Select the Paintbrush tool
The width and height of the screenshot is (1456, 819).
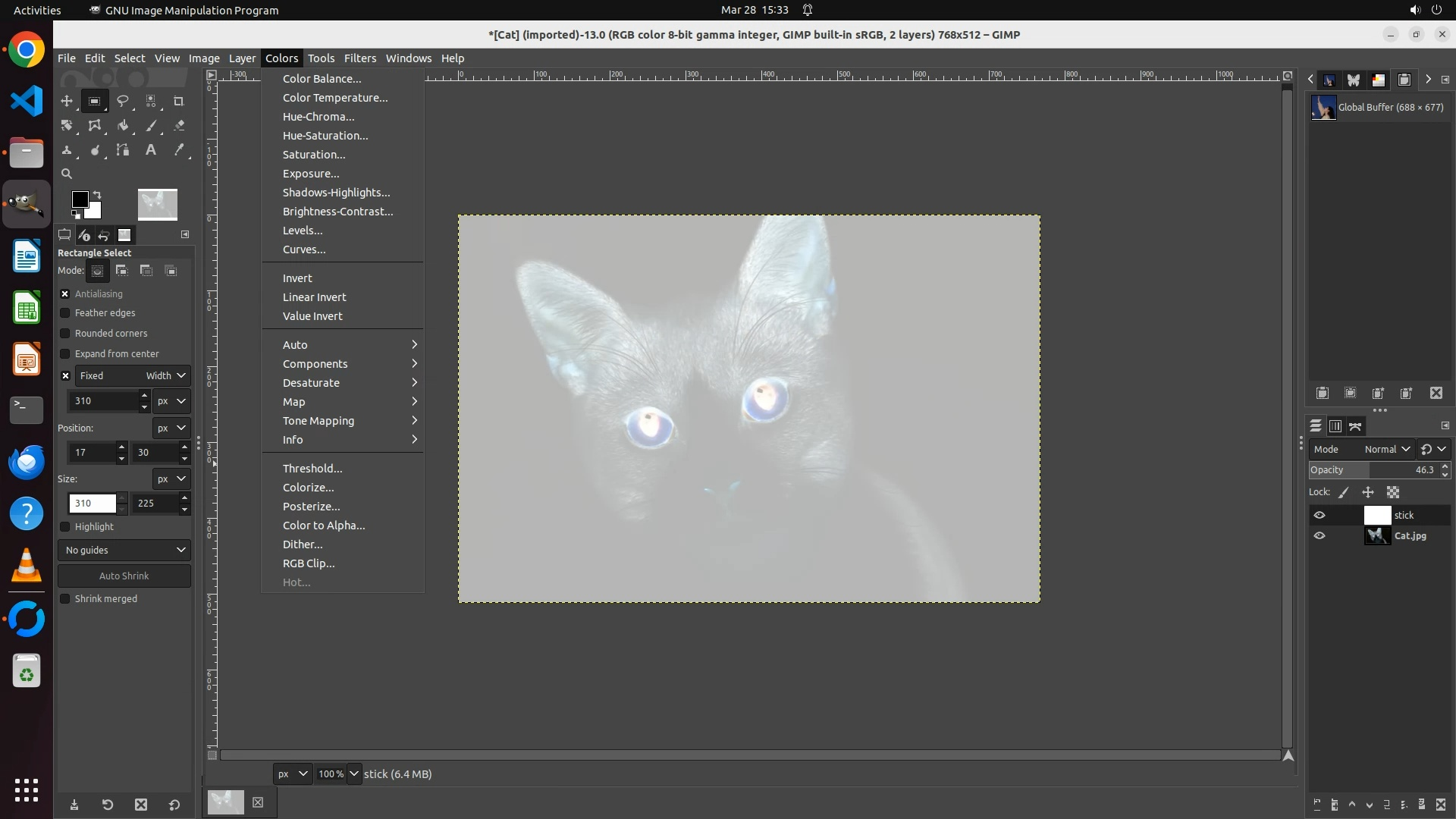click(151, 126)
